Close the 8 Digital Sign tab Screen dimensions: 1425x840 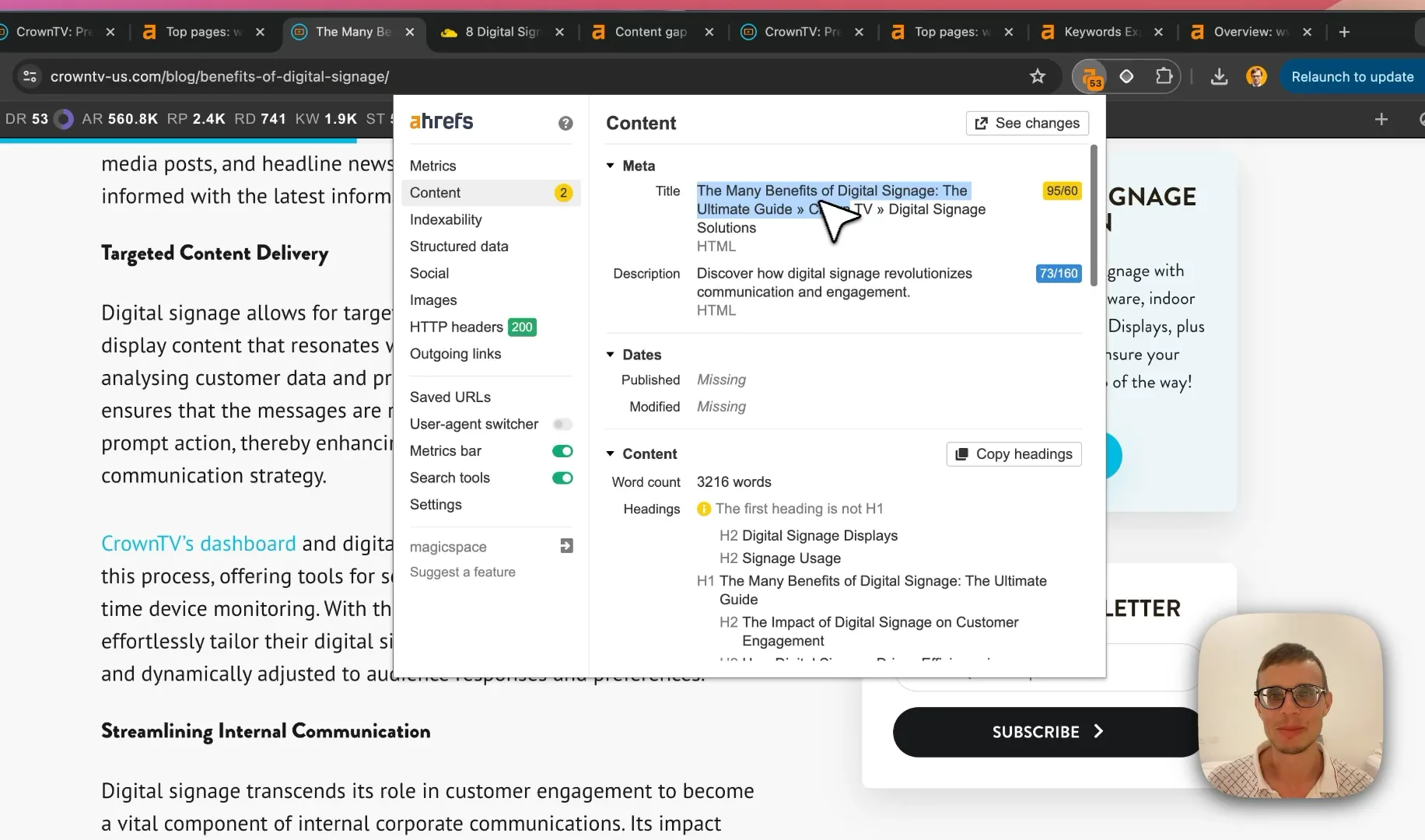pos(559,32)
